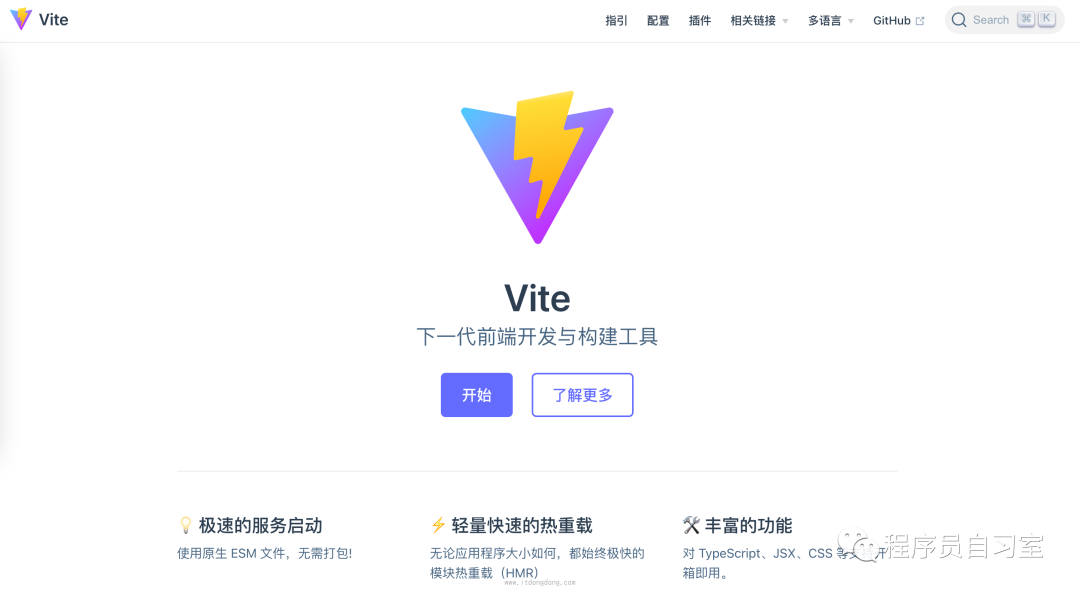
Task: Click the arrow next to 多语言
Action: [x=851, y=21]
